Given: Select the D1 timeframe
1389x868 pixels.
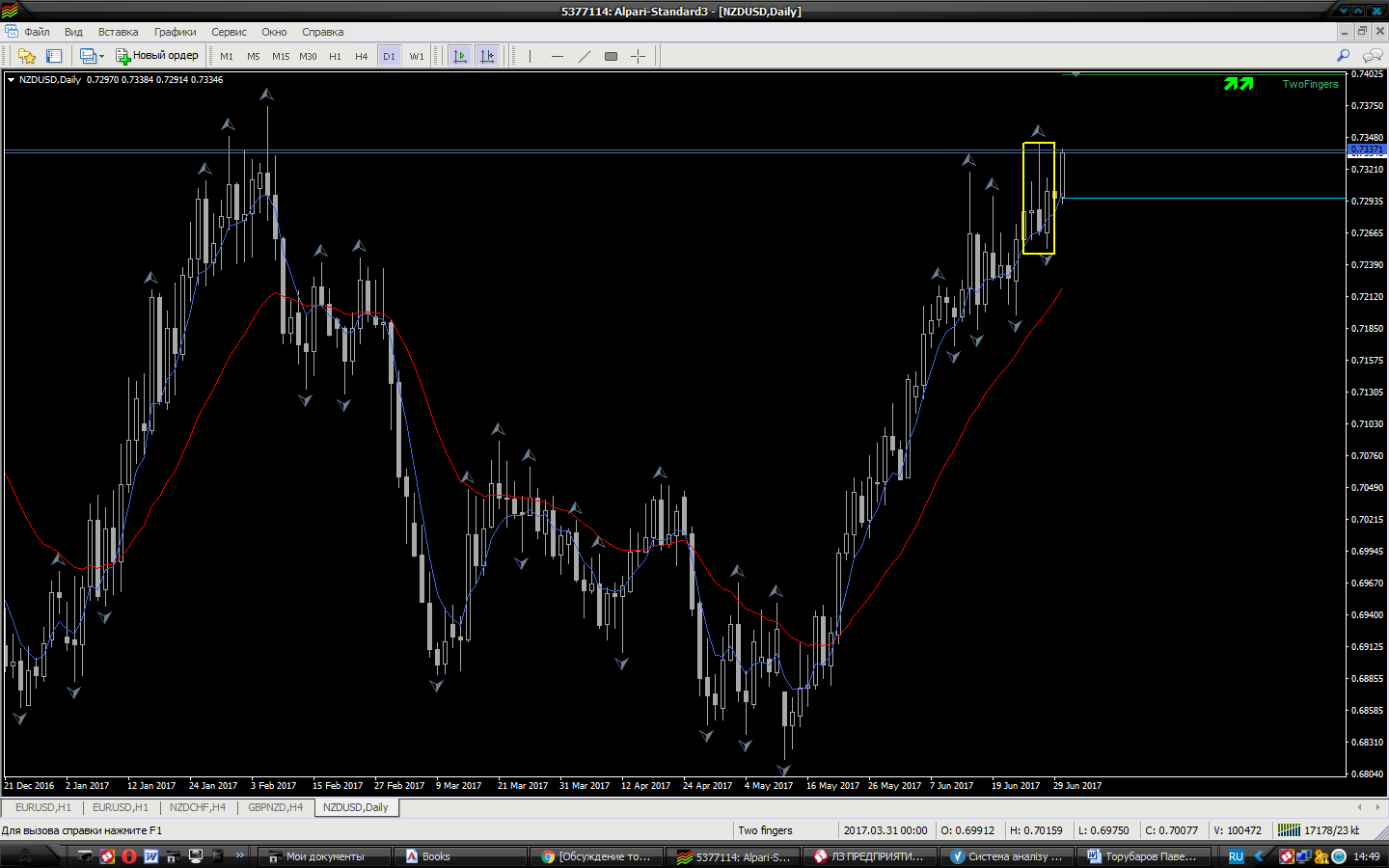Looking at the screenshot, I should point(389,56).
